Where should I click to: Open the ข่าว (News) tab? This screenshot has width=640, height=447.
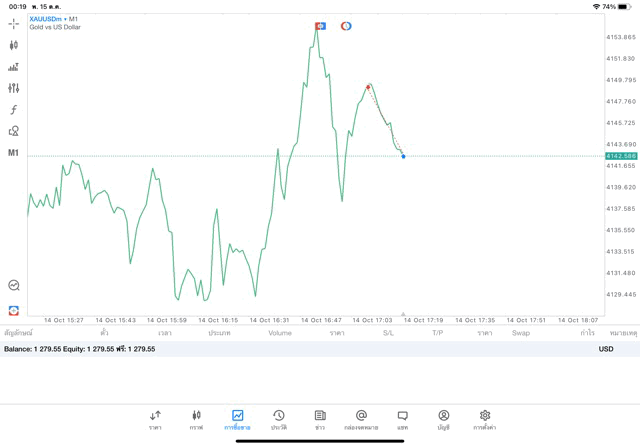(320, 419)
